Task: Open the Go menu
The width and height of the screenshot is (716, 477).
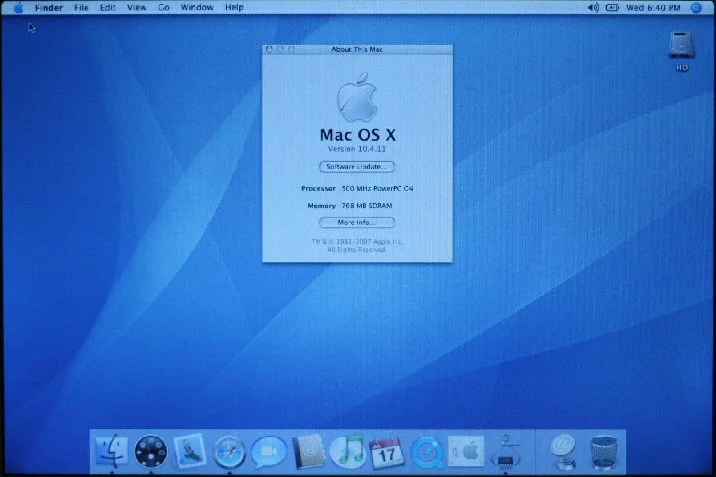Action: tap(163, 8)
